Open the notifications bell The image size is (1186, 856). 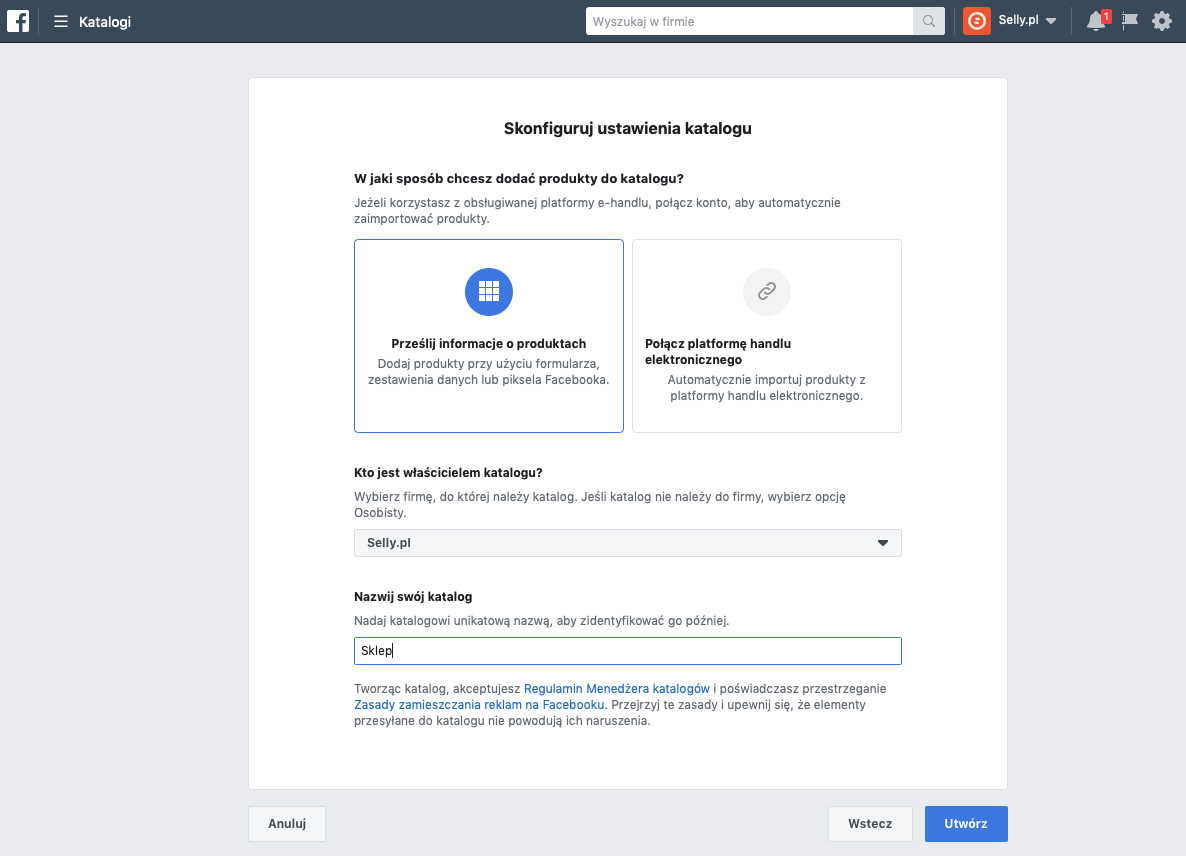pos(1096,21)
